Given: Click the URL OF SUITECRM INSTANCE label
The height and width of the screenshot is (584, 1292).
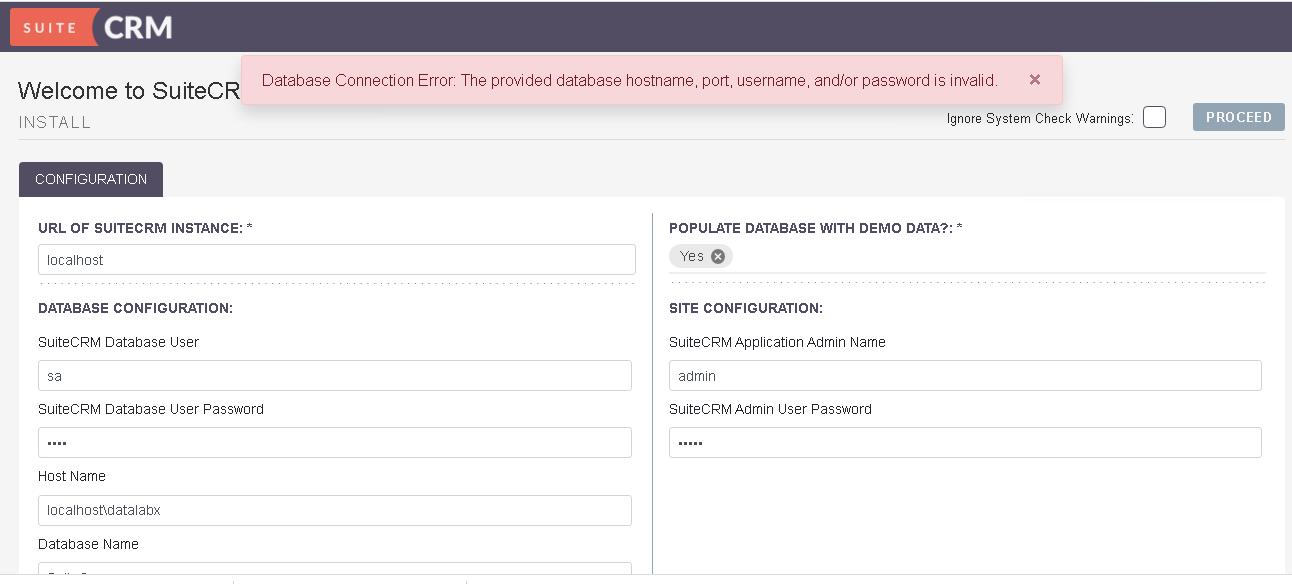Looking at the screenshot, I should click(145, 228).
